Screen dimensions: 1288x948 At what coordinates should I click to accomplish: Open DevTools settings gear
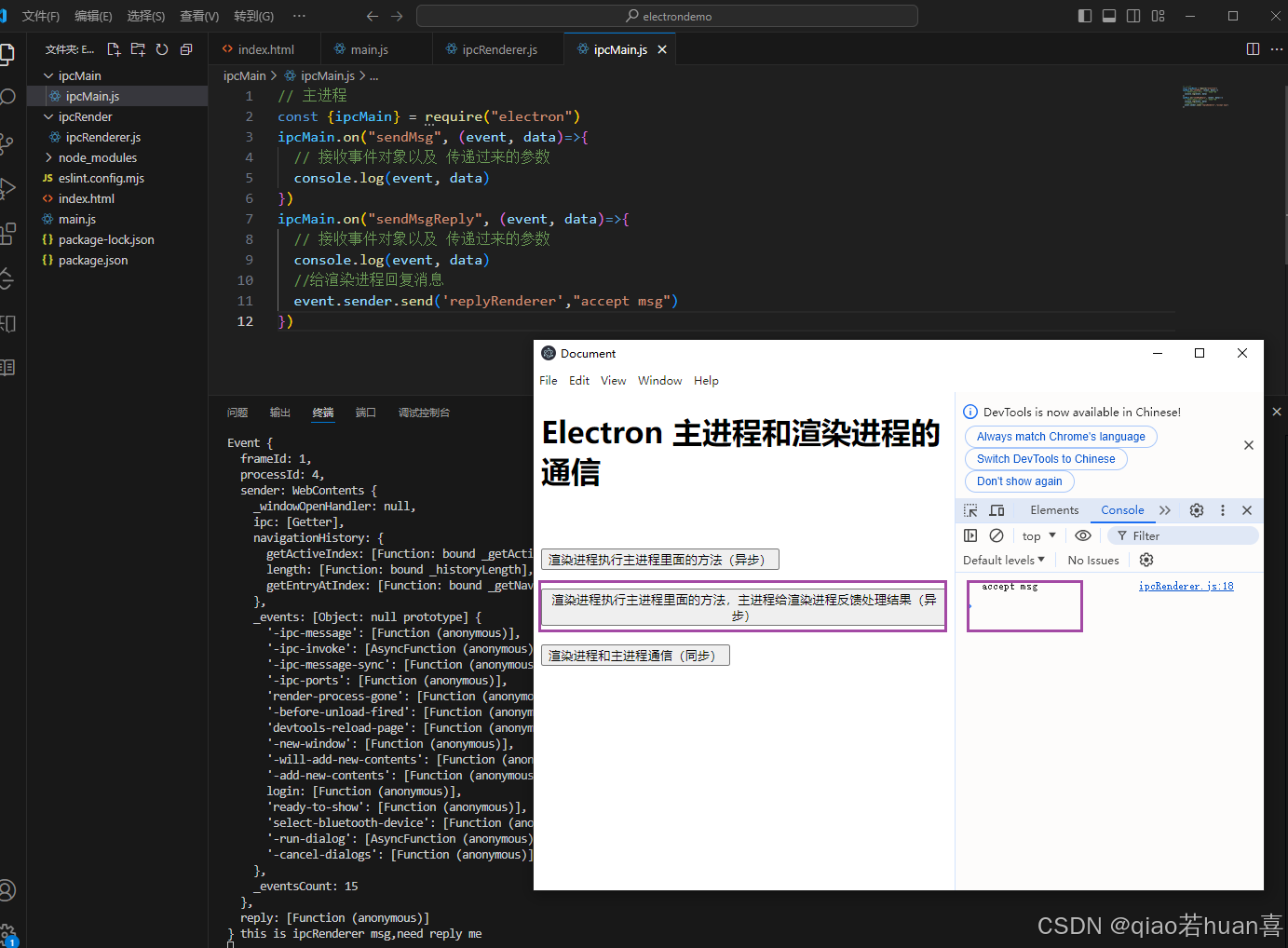click(x=1197, y=510)
